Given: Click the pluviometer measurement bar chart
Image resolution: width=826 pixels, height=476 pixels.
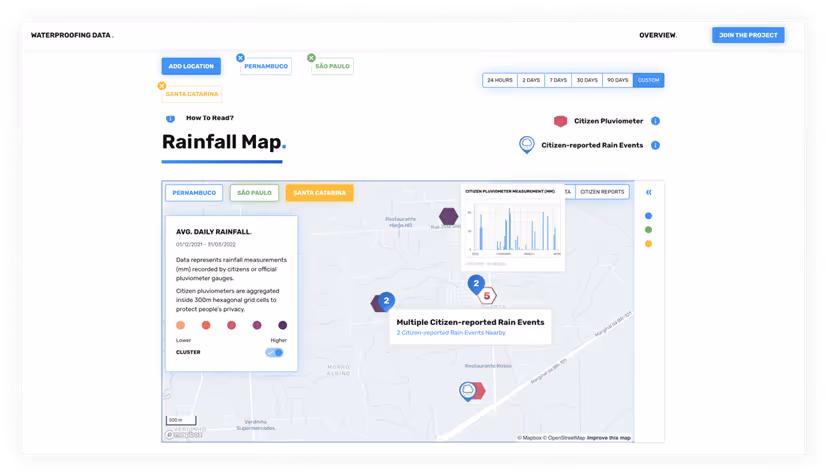Looking at the screenshot, I should (514, 230).
